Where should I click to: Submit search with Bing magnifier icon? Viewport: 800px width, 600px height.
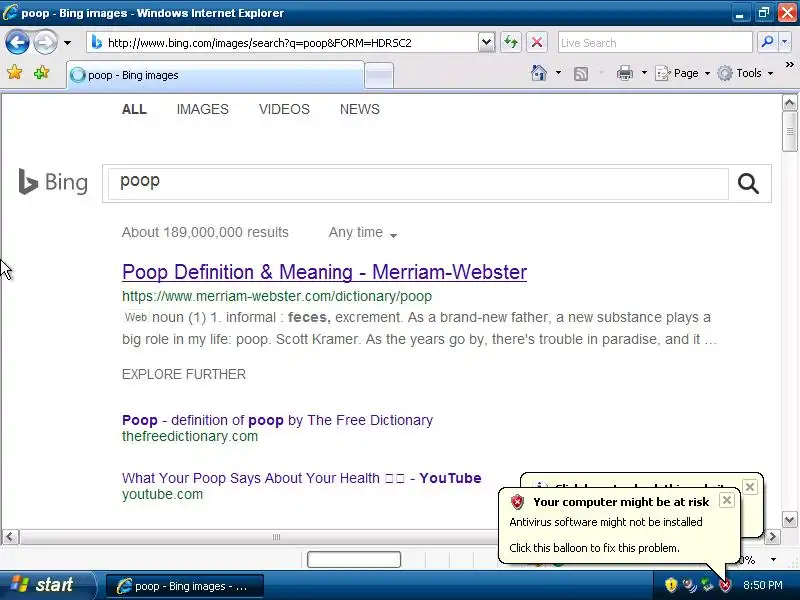[748, 183]
